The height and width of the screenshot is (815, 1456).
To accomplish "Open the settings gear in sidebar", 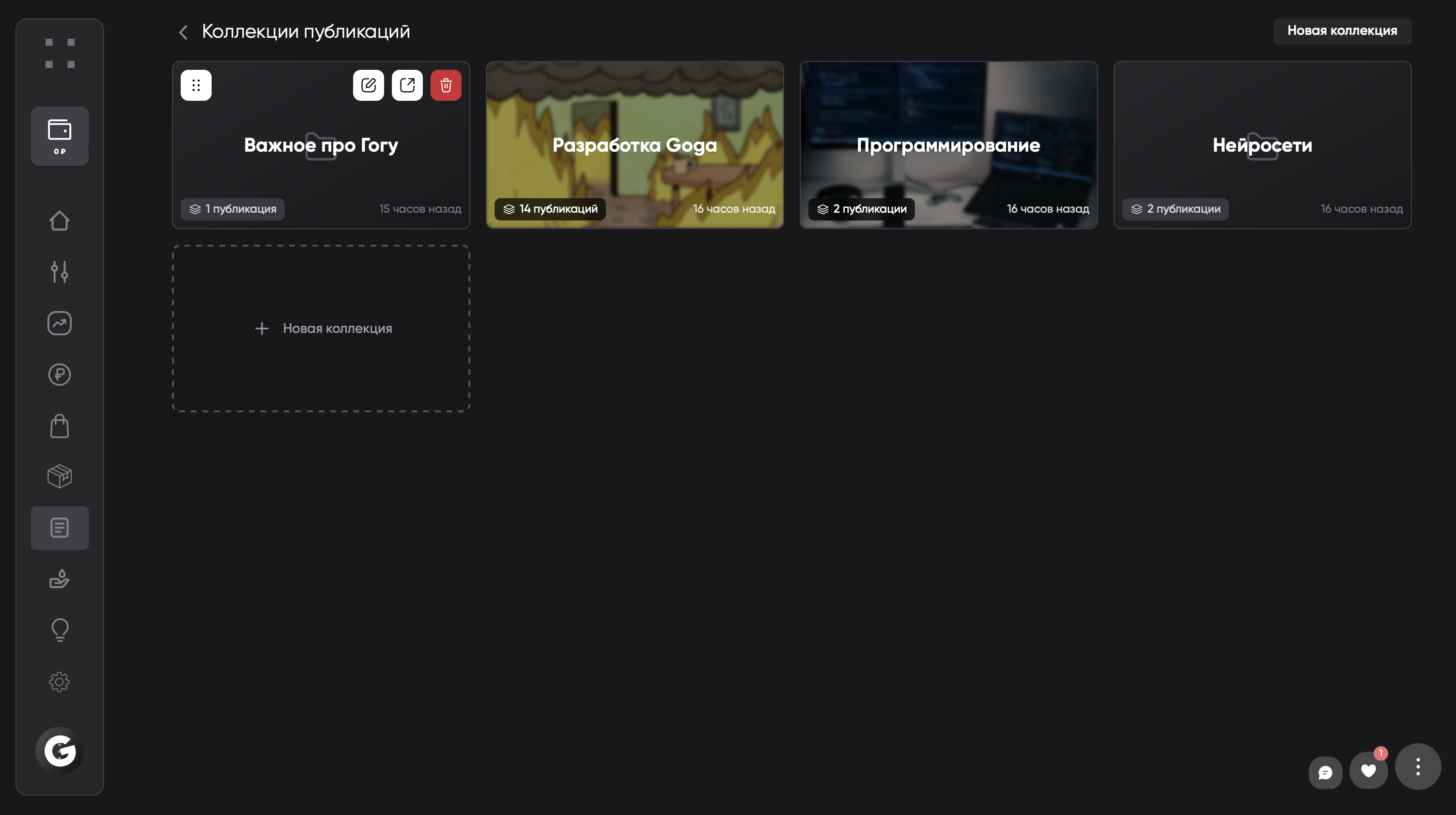I will (60, 682).
